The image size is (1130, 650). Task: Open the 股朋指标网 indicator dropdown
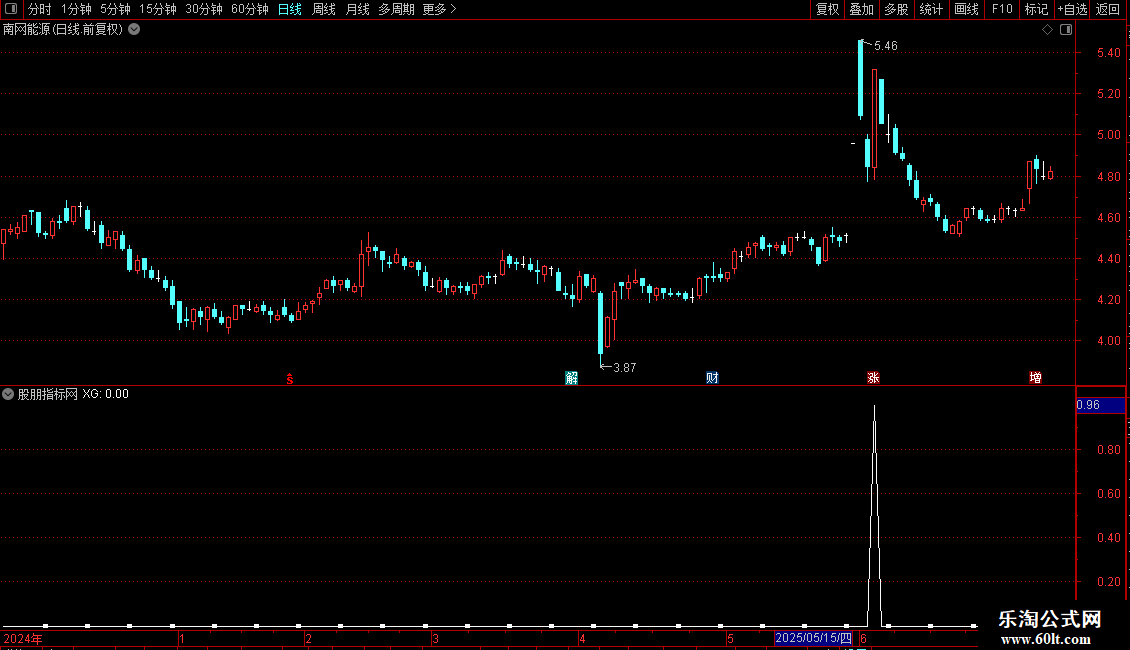(8, 394)
